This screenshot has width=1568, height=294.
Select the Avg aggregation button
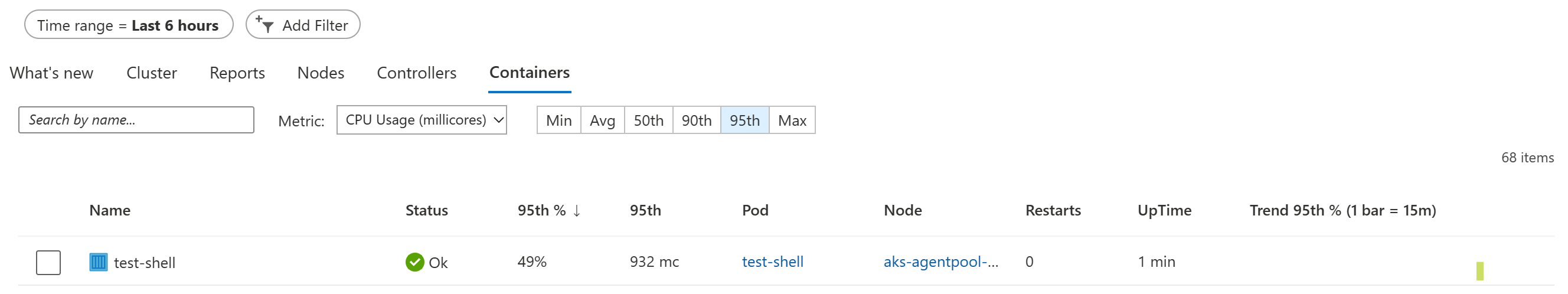[x=602, y=120]
